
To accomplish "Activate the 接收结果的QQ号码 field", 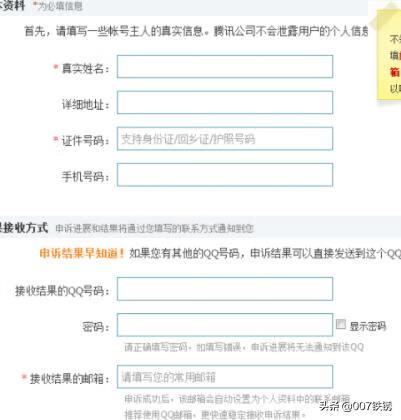I will [x=225, y=289].
